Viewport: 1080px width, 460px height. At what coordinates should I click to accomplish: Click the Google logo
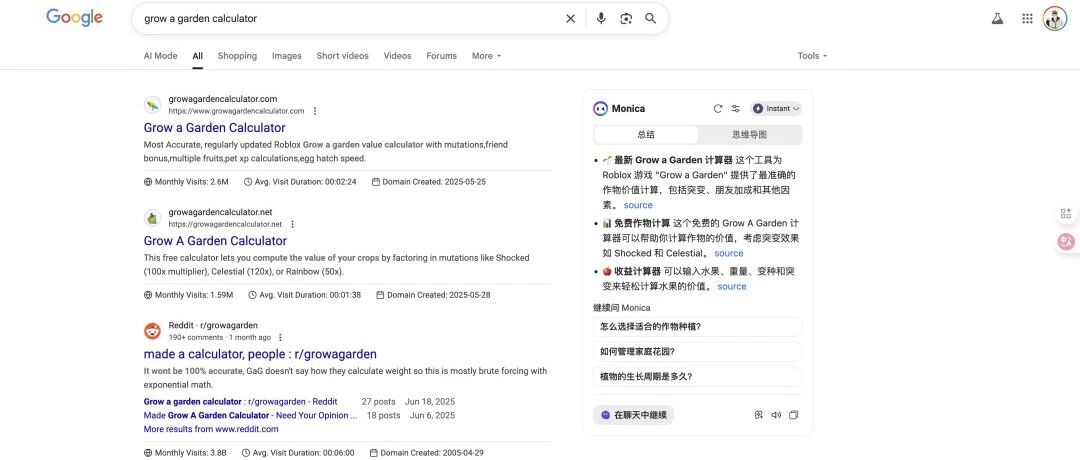(x=74, y=18)
